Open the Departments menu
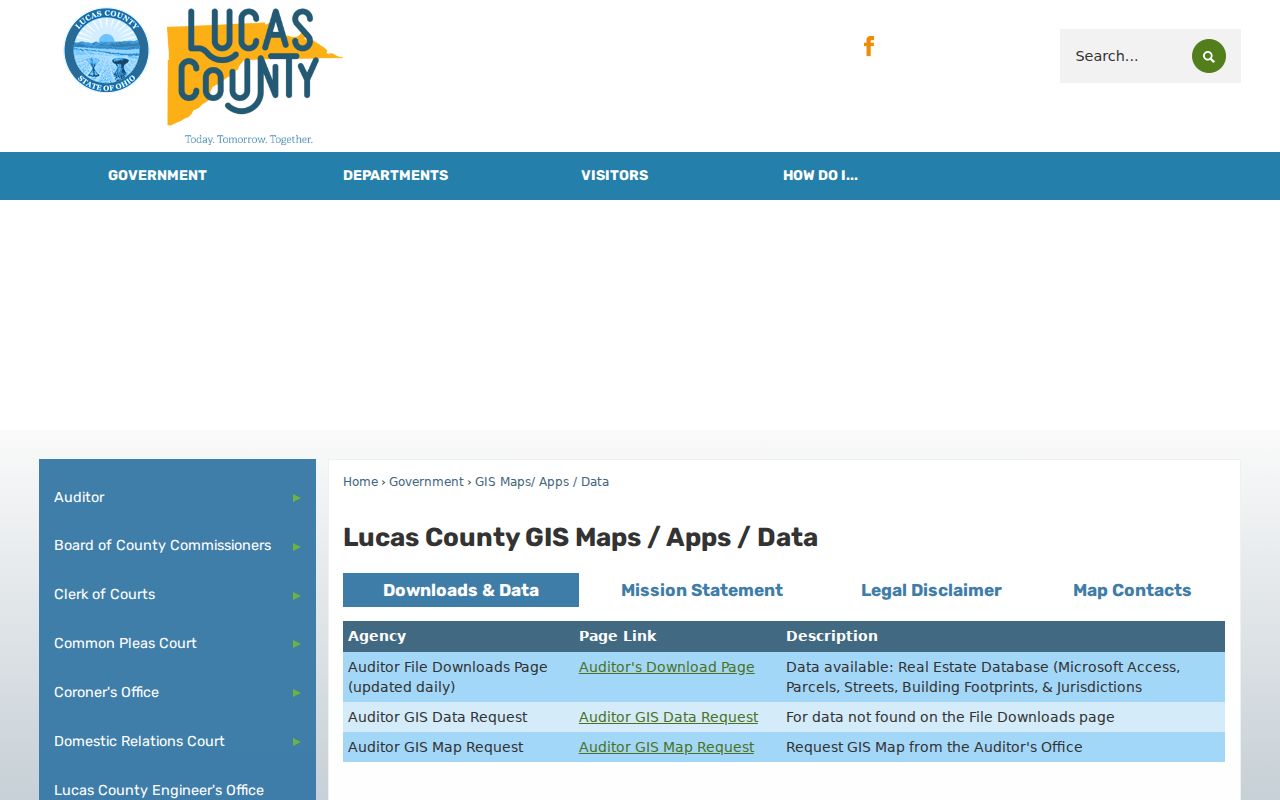The height and width of the screenshot is (800, 1280). point(395,175)
